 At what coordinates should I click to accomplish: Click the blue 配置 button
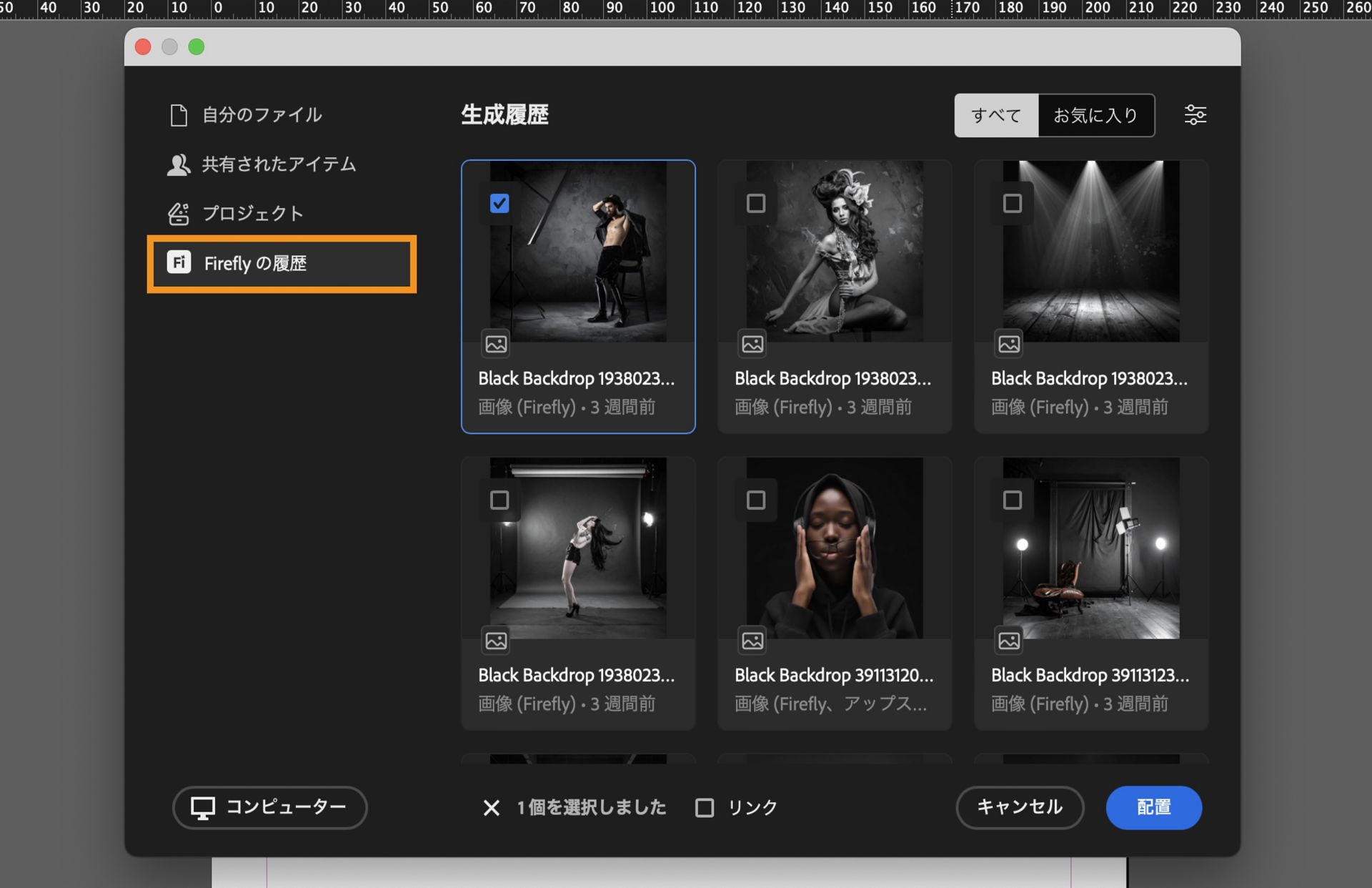[1153, 807]
